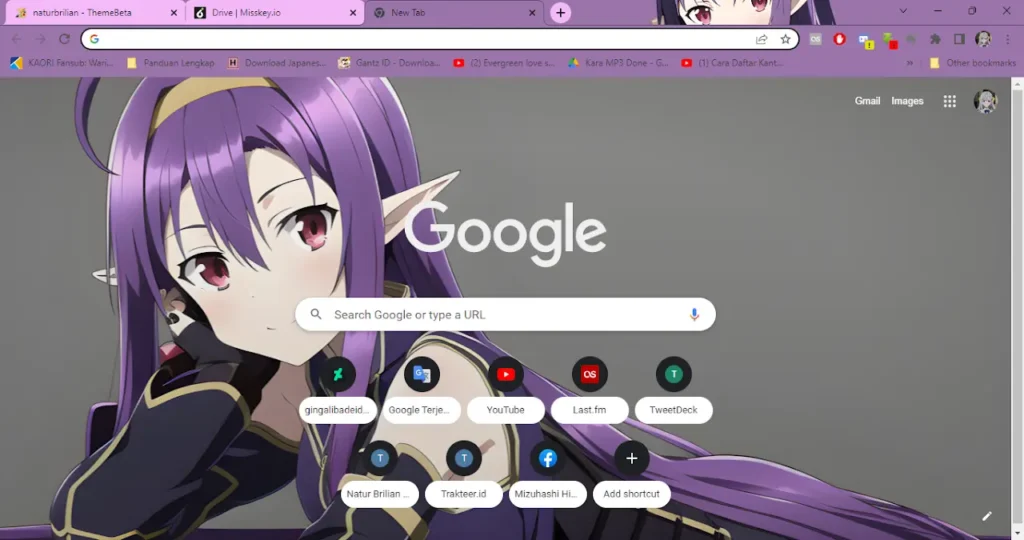Open the TweetDeck shortcut tile
This screenshot has width=1024, height=540.
673,390
